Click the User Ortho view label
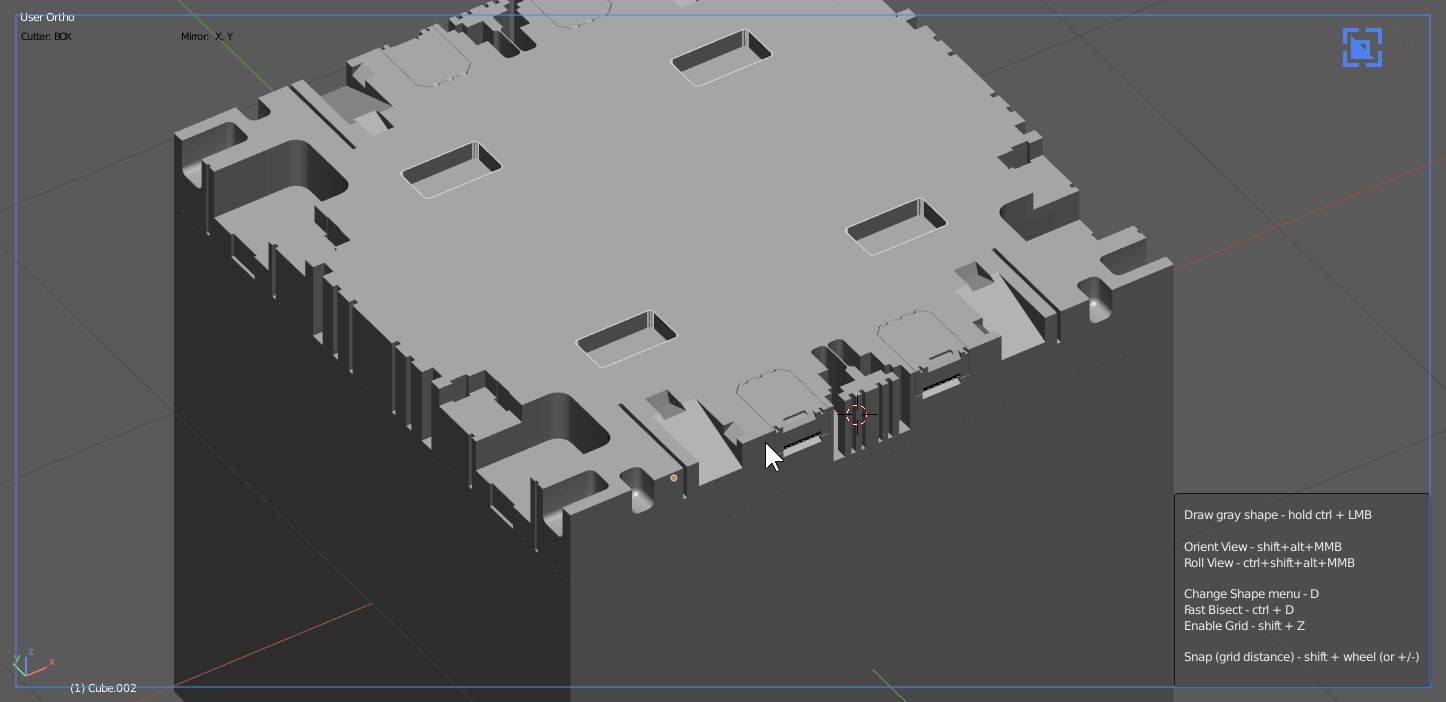Image resolution: width=1446 pixels, height=702 pixels. click(x=47, y=17)
